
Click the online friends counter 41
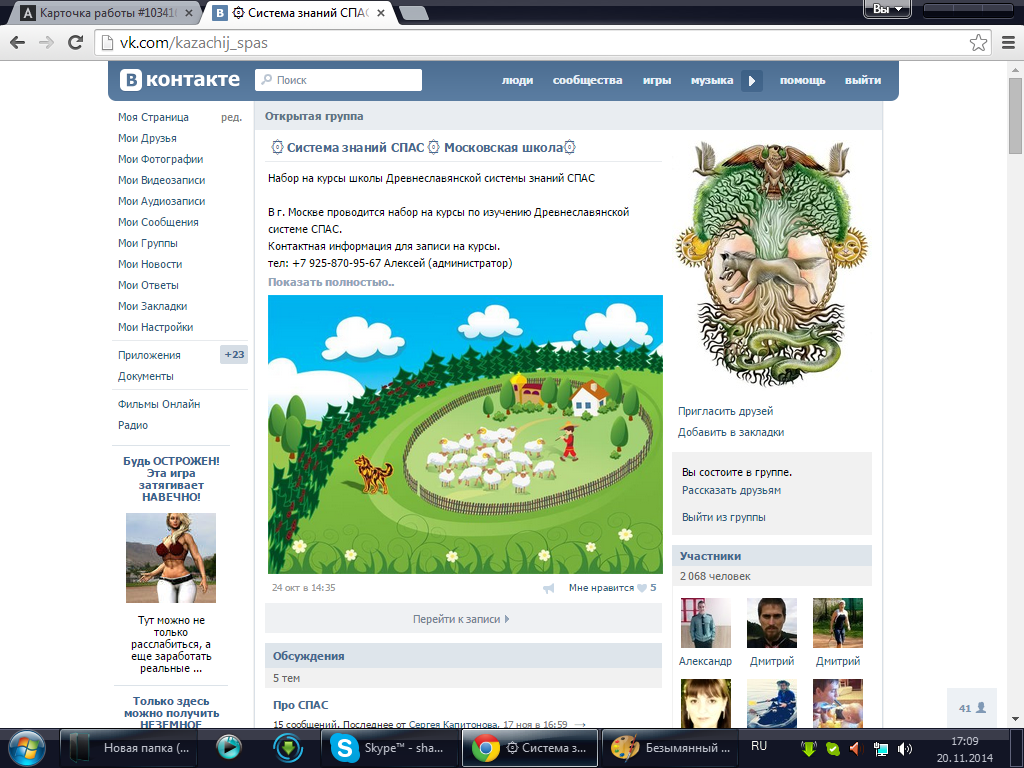click(972, 708)
